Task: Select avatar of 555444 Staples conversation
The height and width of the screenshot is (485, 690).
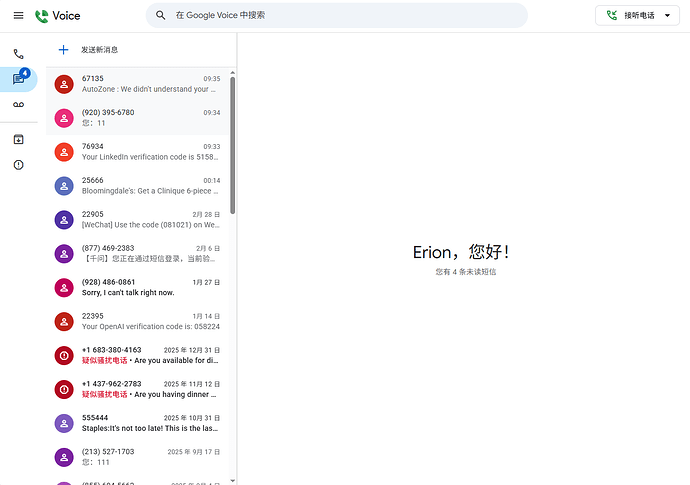Action: pos(64,423)
